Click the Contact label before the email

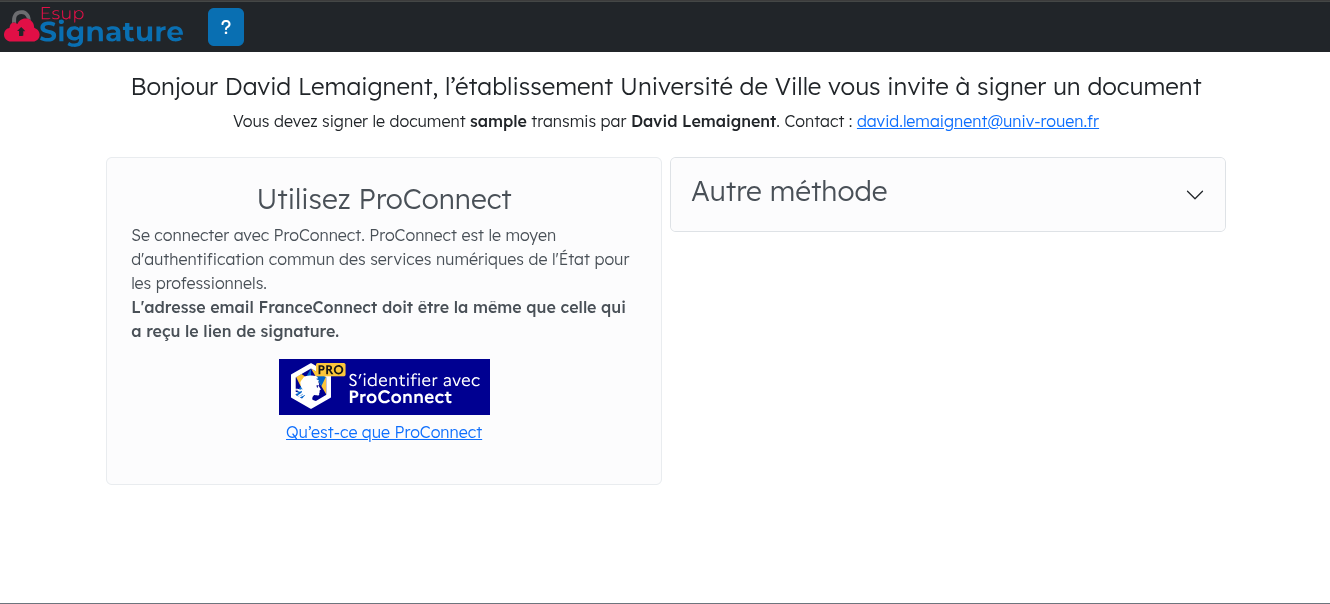pyautogui.click(x=817, y=122)
